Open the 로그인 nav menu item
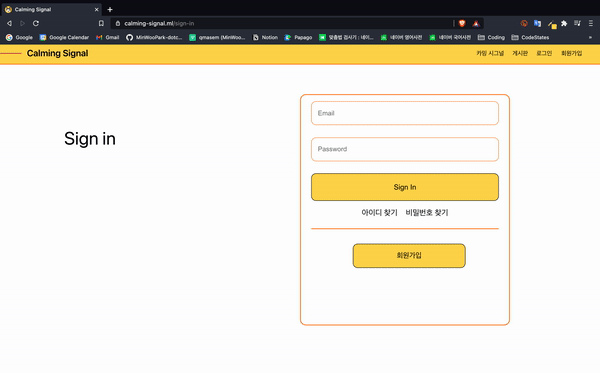This screenshot has width=600, height=375. 544,53
